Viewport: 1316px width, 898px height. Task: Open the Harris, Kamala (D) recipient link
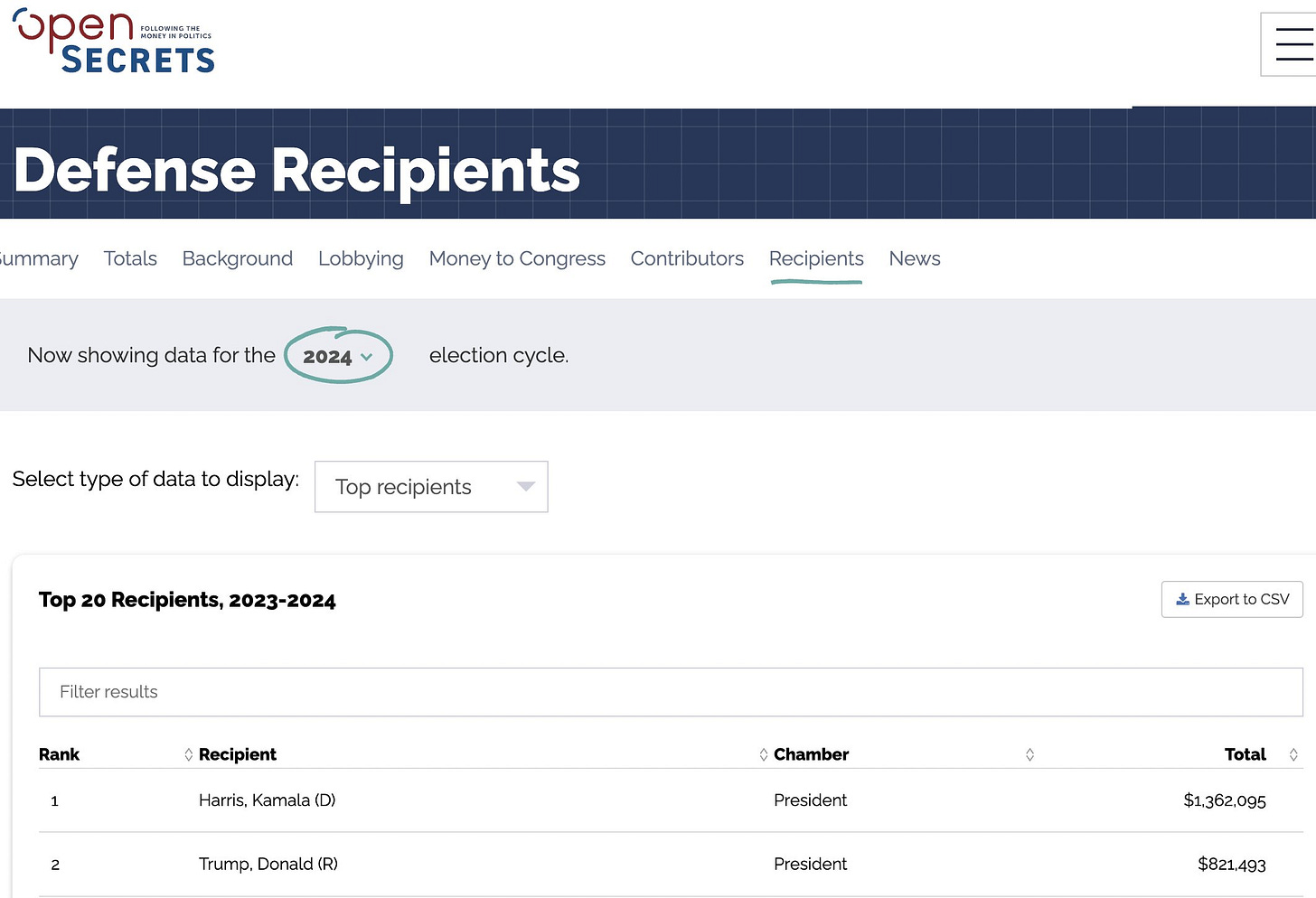(267, 800)
